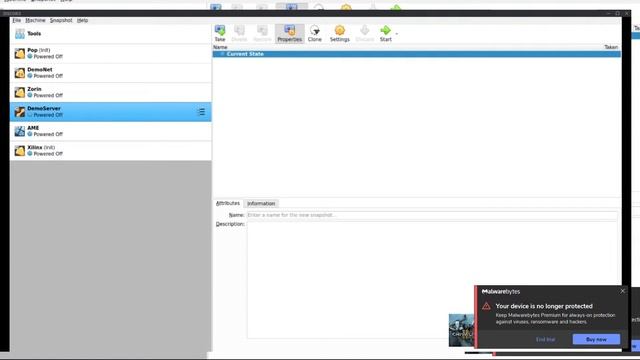Select the Pop (Init) virtual machine
Image resolution: width=640 pixels, height=360 pixels.
point(111,53)
